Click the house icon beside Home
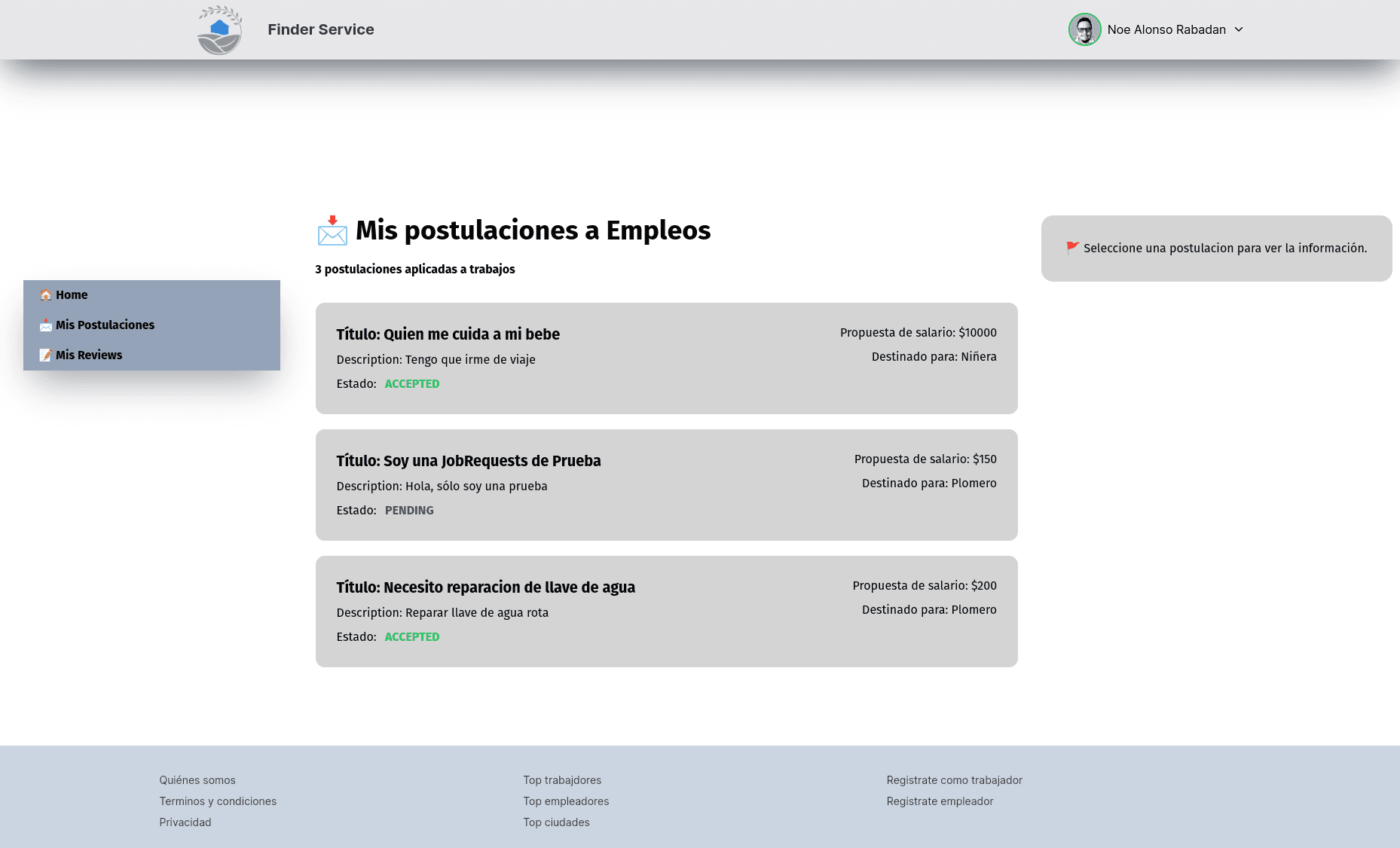This screenshot has width=1400, height=848. click(46, 294)
